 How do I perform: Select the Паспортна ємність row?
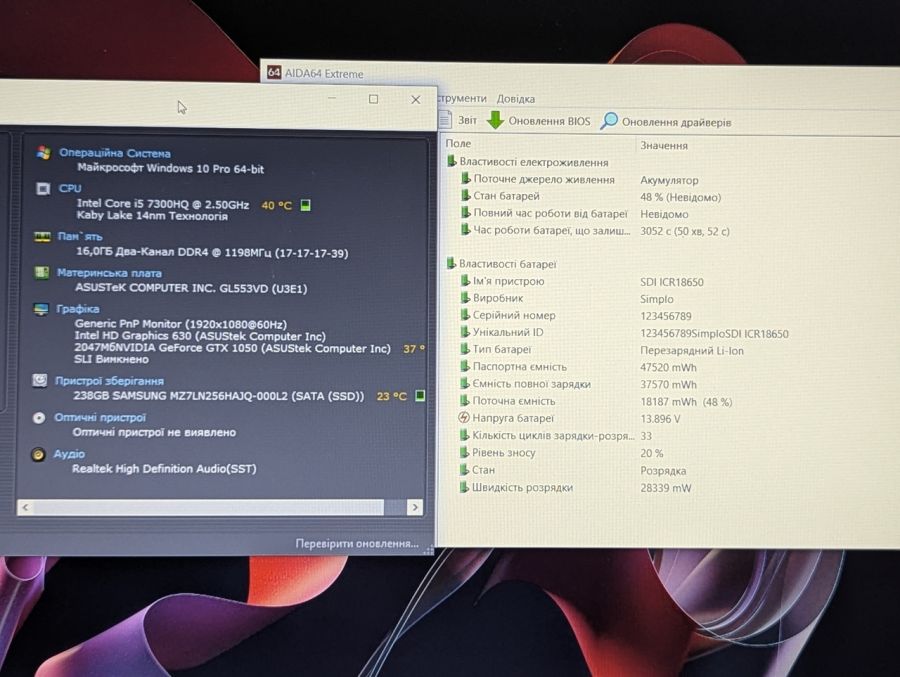(579, 367)
